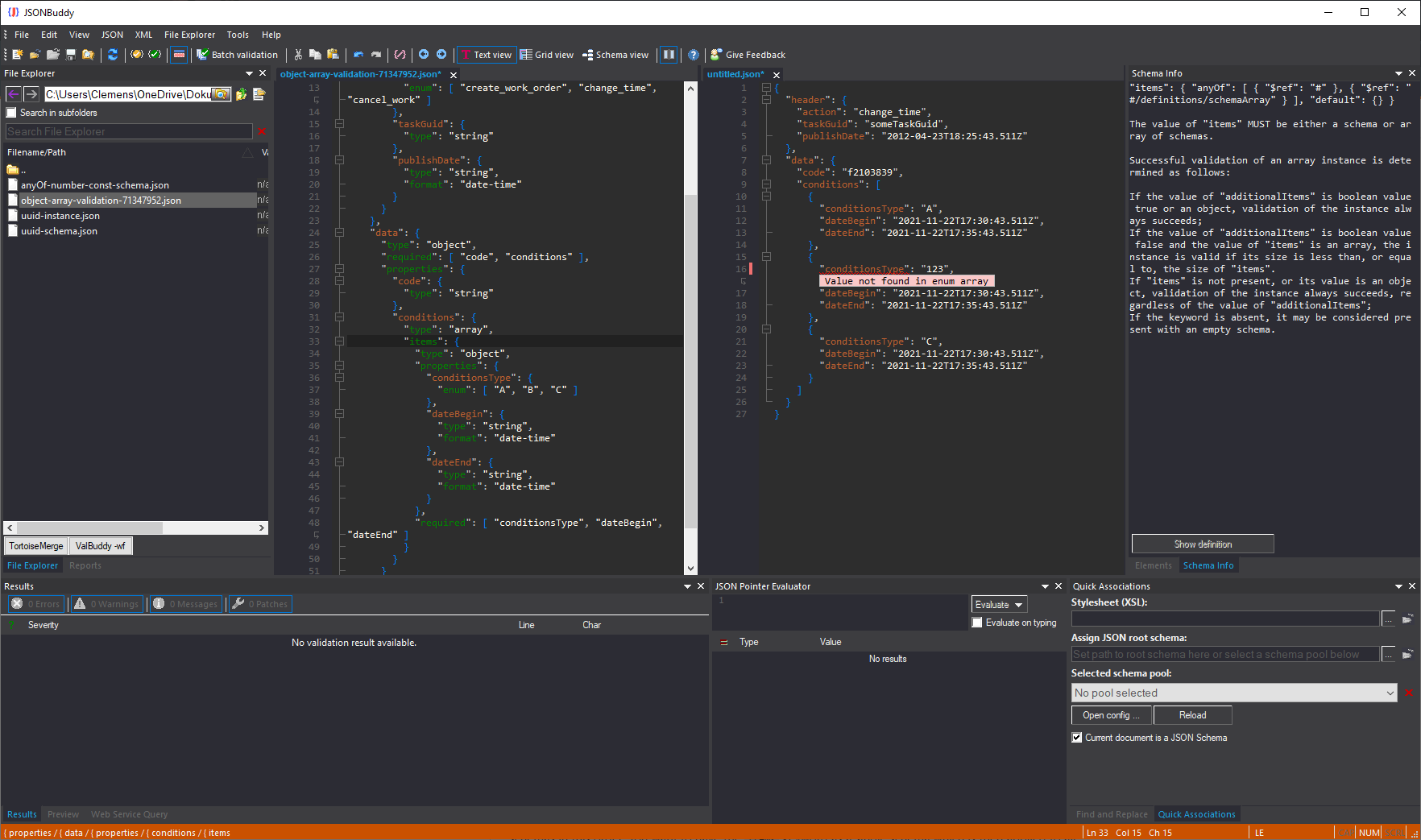Click the Open config ... button
Screen dimensions: 1421x840
coord(1112,715)
